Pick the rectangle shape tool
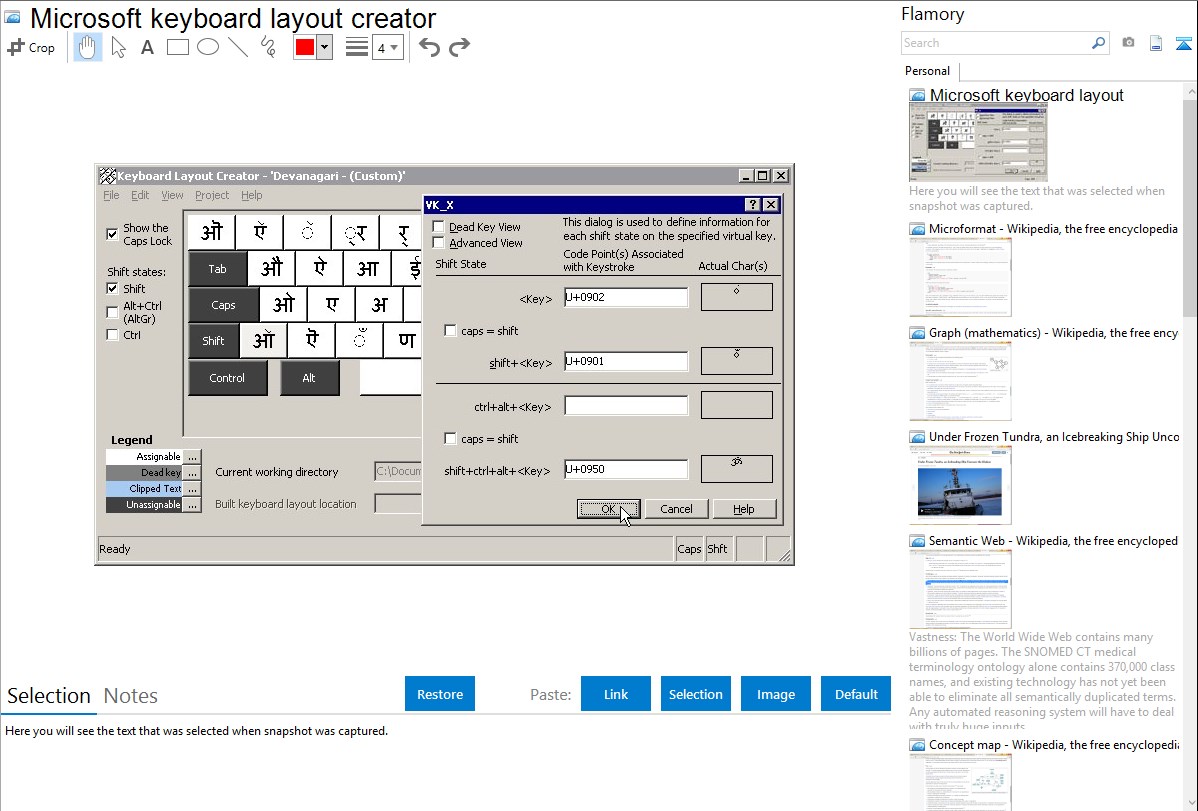The height and width of the screenshot is (811, 1198). click(x=178, y=47)
